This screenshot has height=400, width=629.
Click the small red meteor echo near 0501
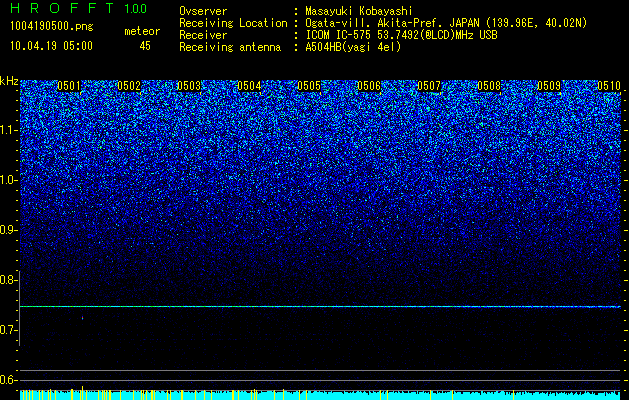[83, 318]
